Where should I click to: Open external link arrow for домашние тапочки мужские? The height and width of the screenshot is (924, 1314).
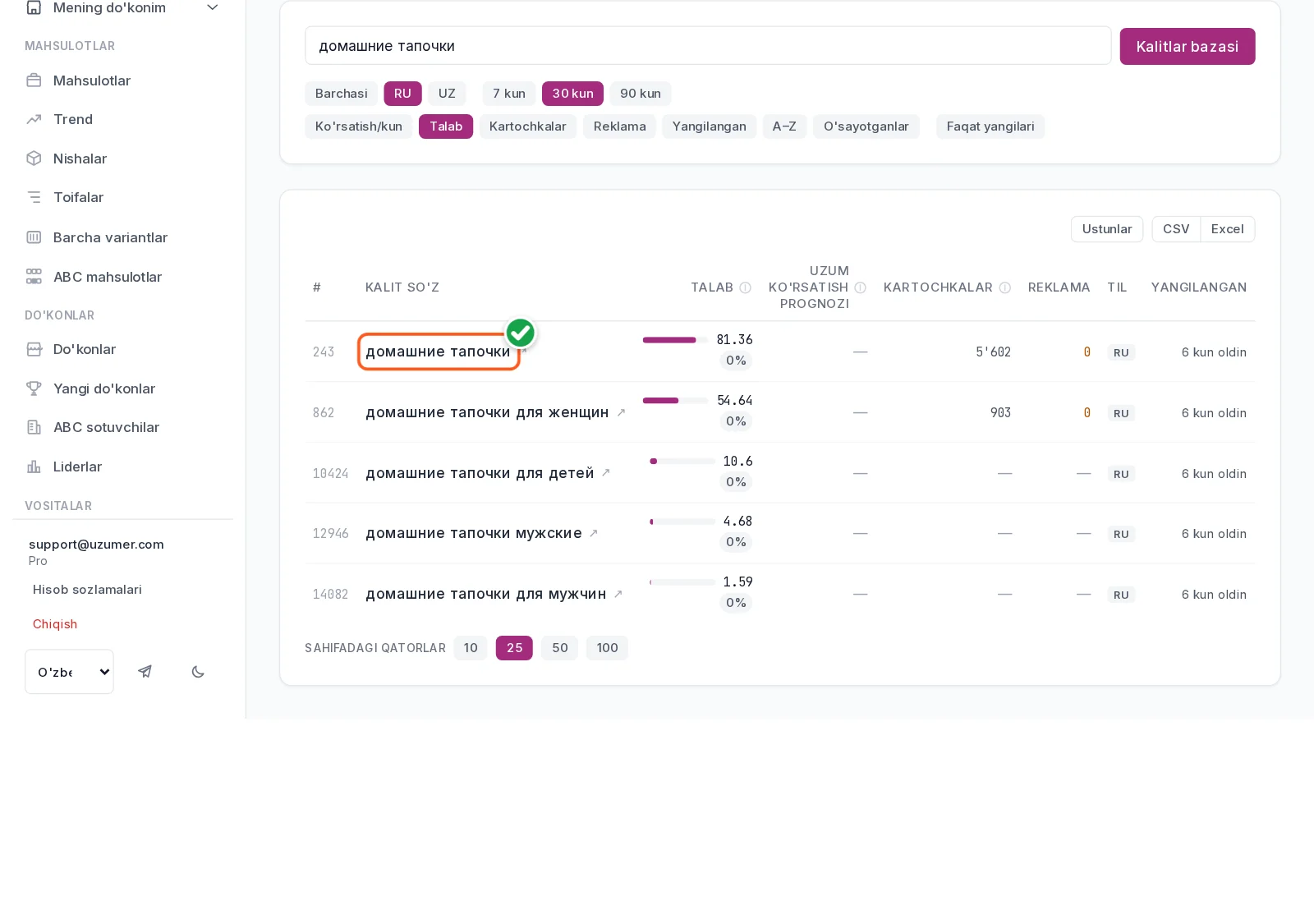tap(593, 533)
